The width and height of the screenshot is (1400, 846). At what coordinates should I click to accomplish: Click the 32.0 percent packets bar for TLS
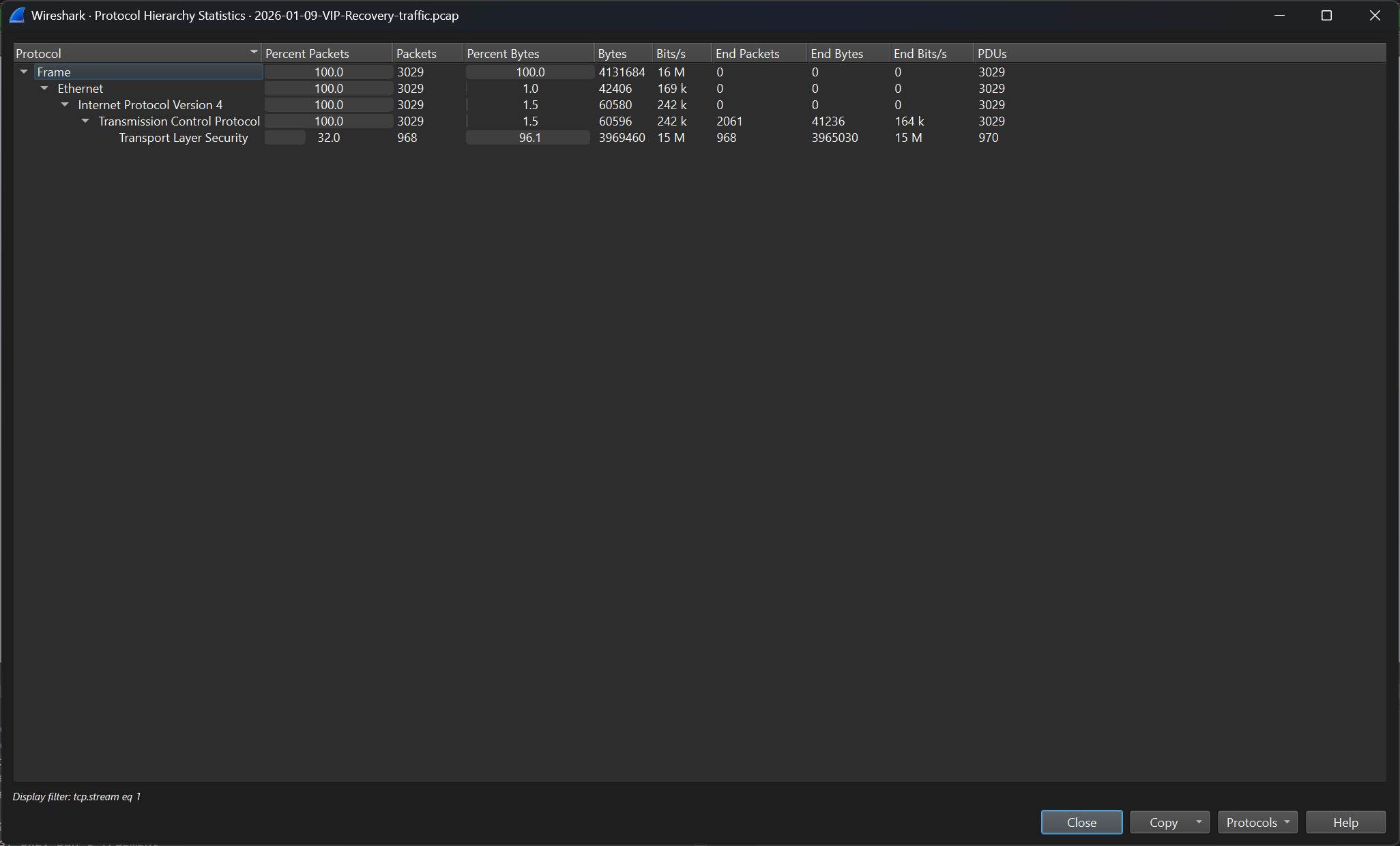[x=328, y=137]
